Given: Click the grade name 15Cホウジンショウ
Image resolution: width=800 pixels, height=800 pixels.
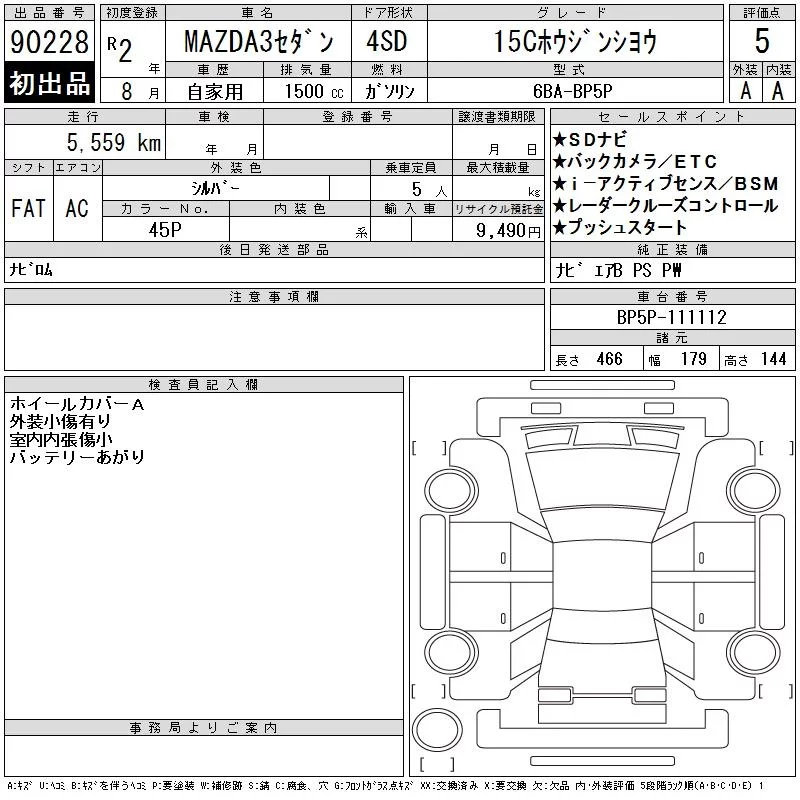Looking at the screenshot, I should point(575,41).
